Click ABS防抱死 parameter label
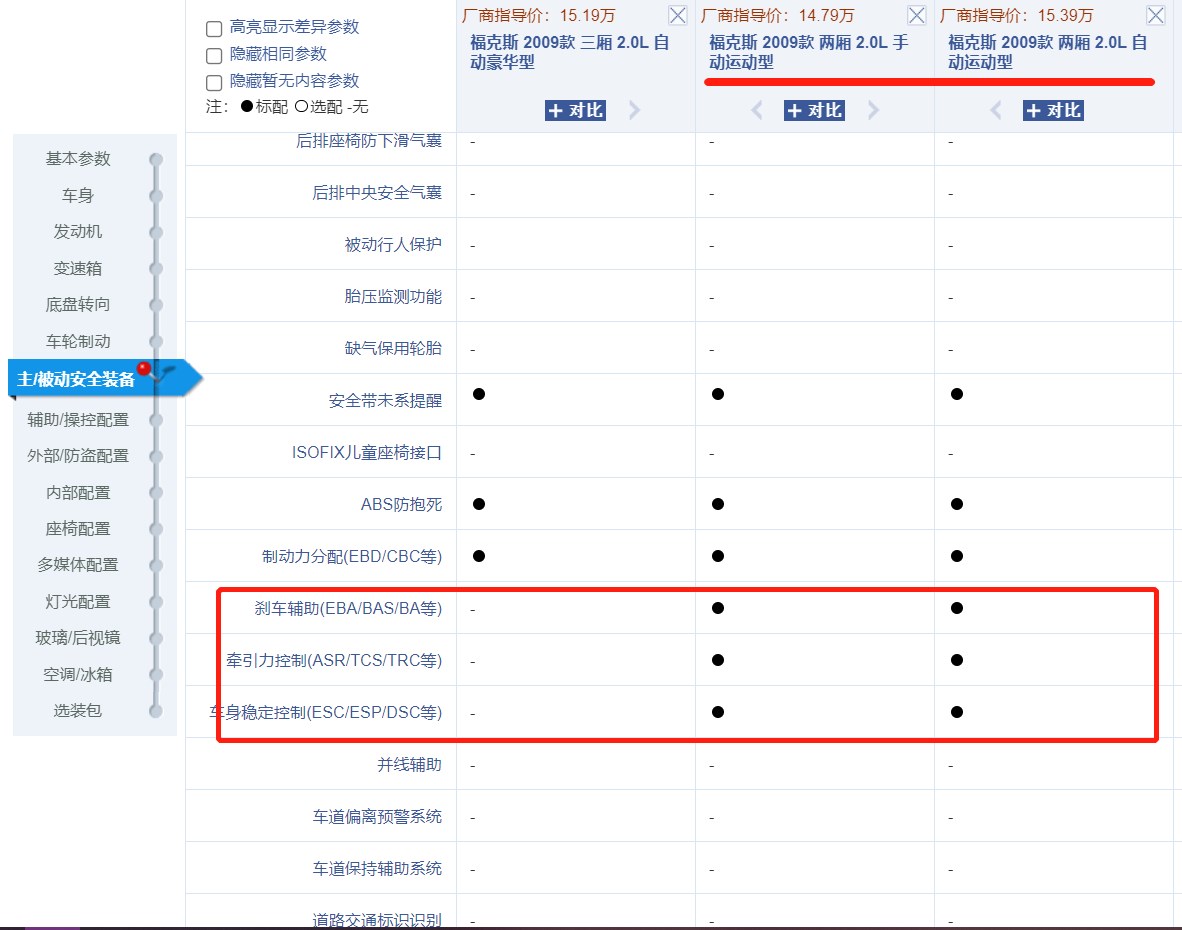This screenshot has width=1182, height=930. pyautogui.click(x=401, y=505)
